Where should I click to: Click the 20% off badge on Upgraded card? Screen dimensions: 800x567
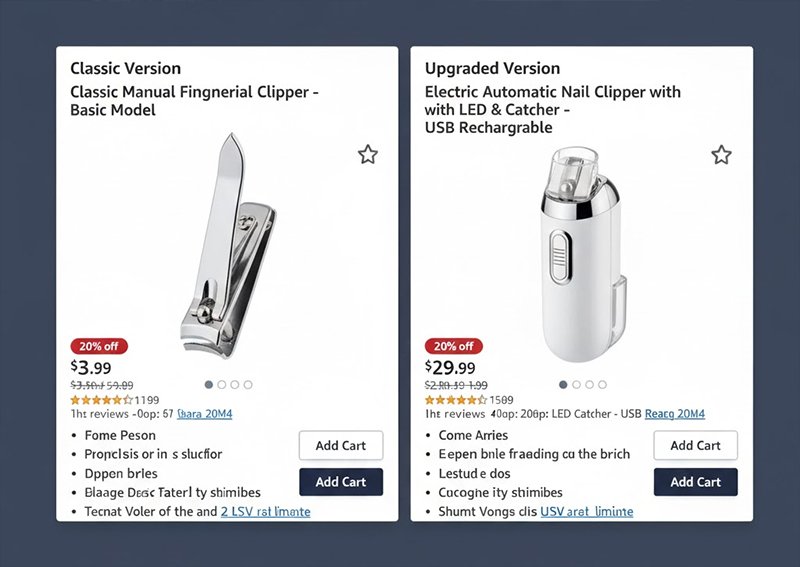tap(453, 346)
